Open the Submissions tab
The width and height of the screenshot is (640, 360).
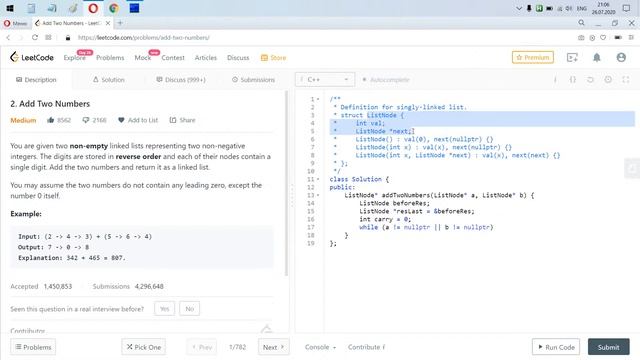253,80
